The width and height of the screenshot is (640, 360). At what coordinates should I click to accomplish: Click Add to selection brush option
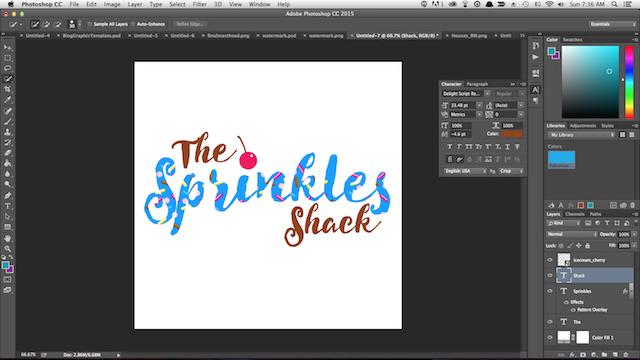tap(46, 24)
